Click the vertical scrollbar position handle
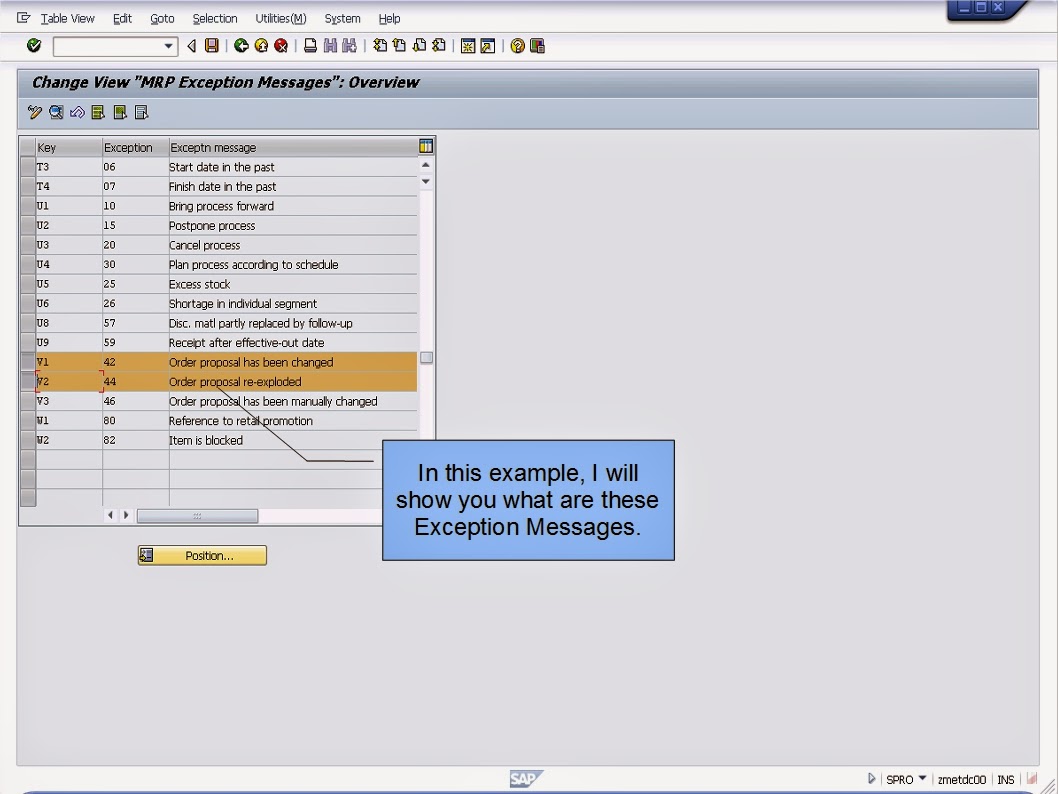1058x794 pixels. point(426,358)
